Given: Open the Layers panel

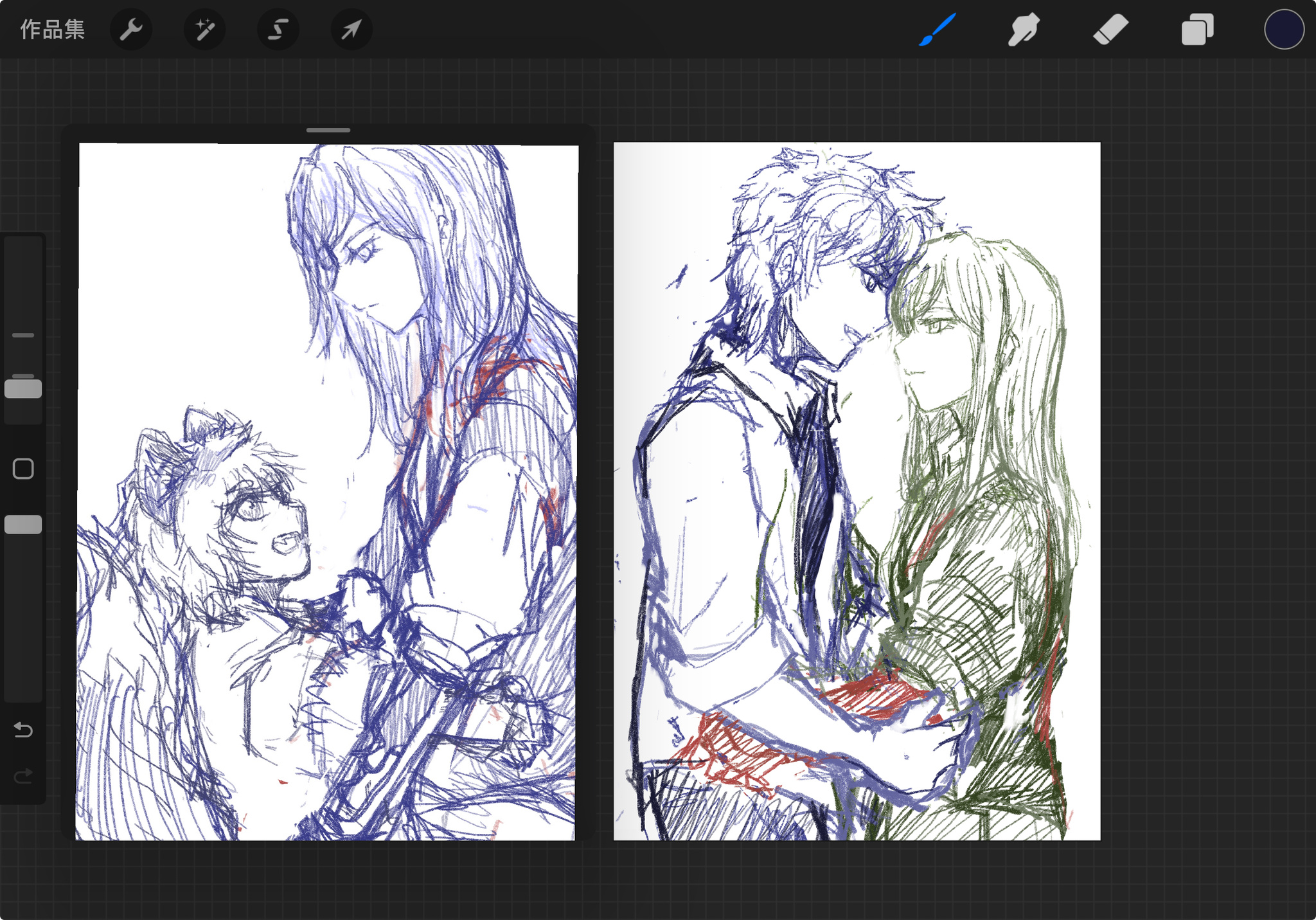Looking at the screenshot, I should coord(1197,30).
